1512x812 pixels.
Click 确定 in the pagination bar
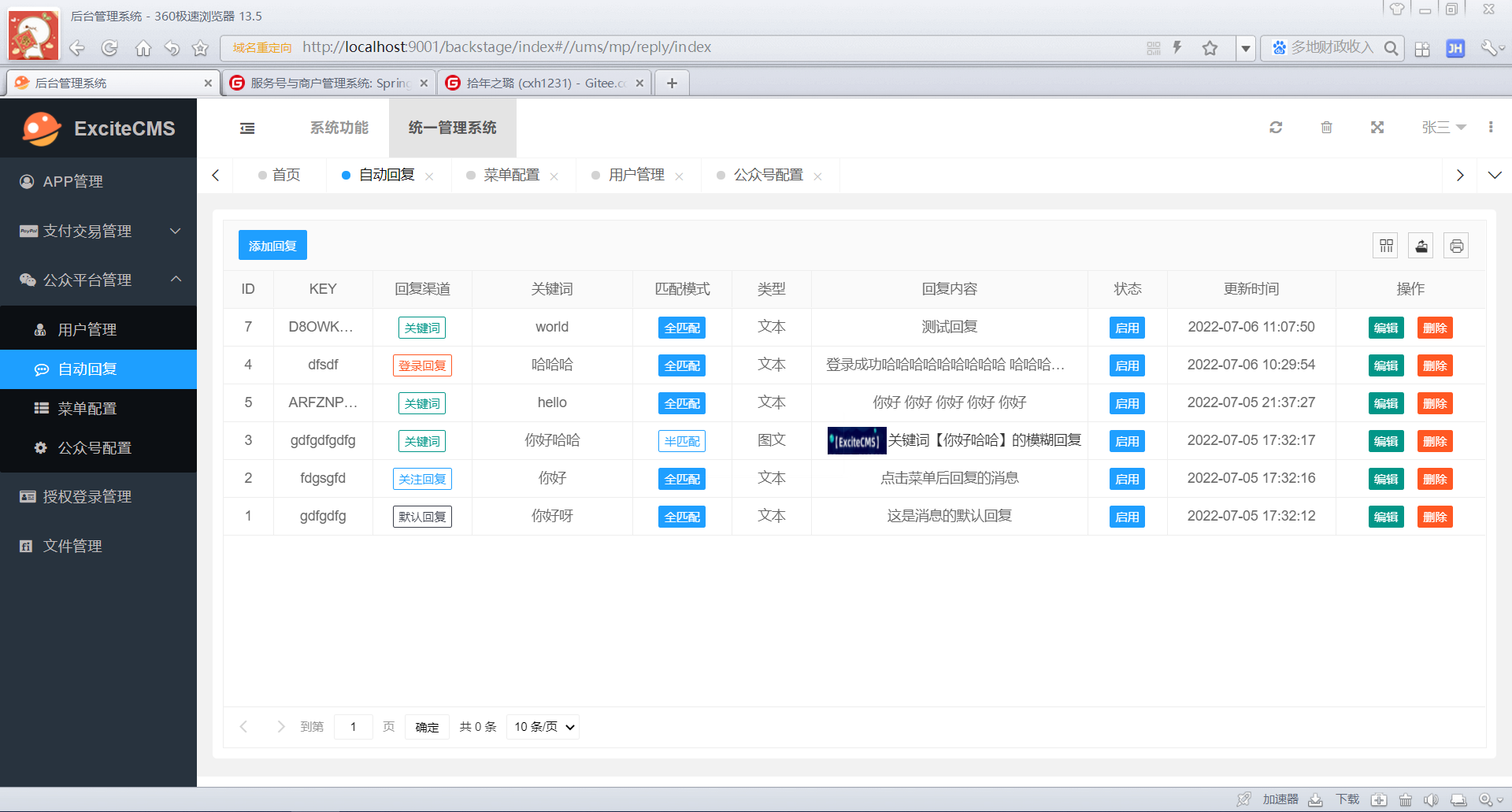[427, 727]
